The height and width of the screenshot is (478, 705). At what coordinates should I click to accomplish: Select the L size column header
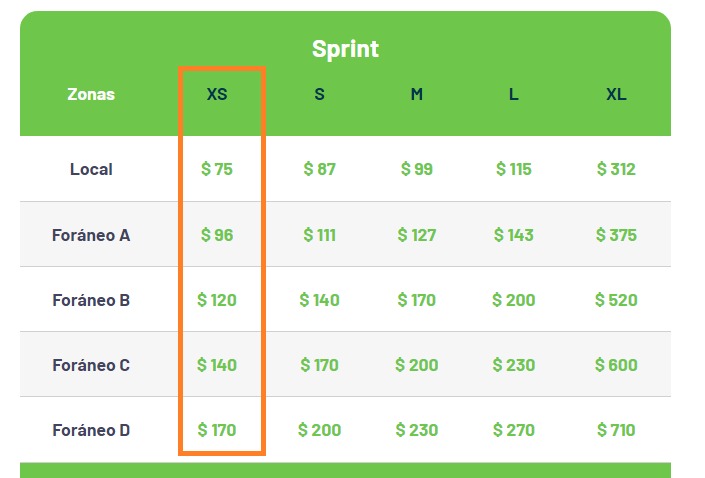pos(513,95)
